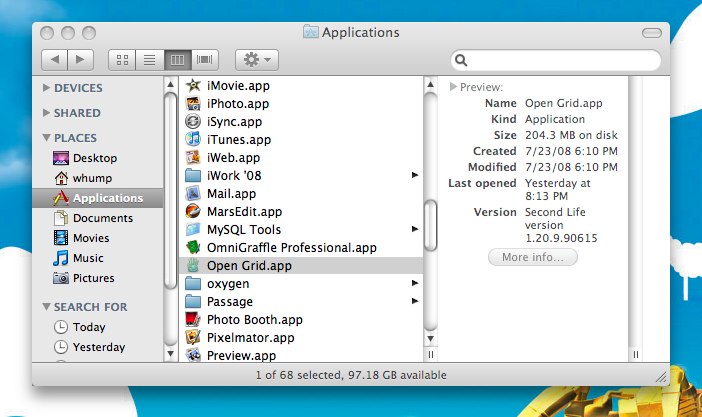Click the Open Grid.app hand icon
Viewport: 702px width, 417px height.
click(193, 265)
